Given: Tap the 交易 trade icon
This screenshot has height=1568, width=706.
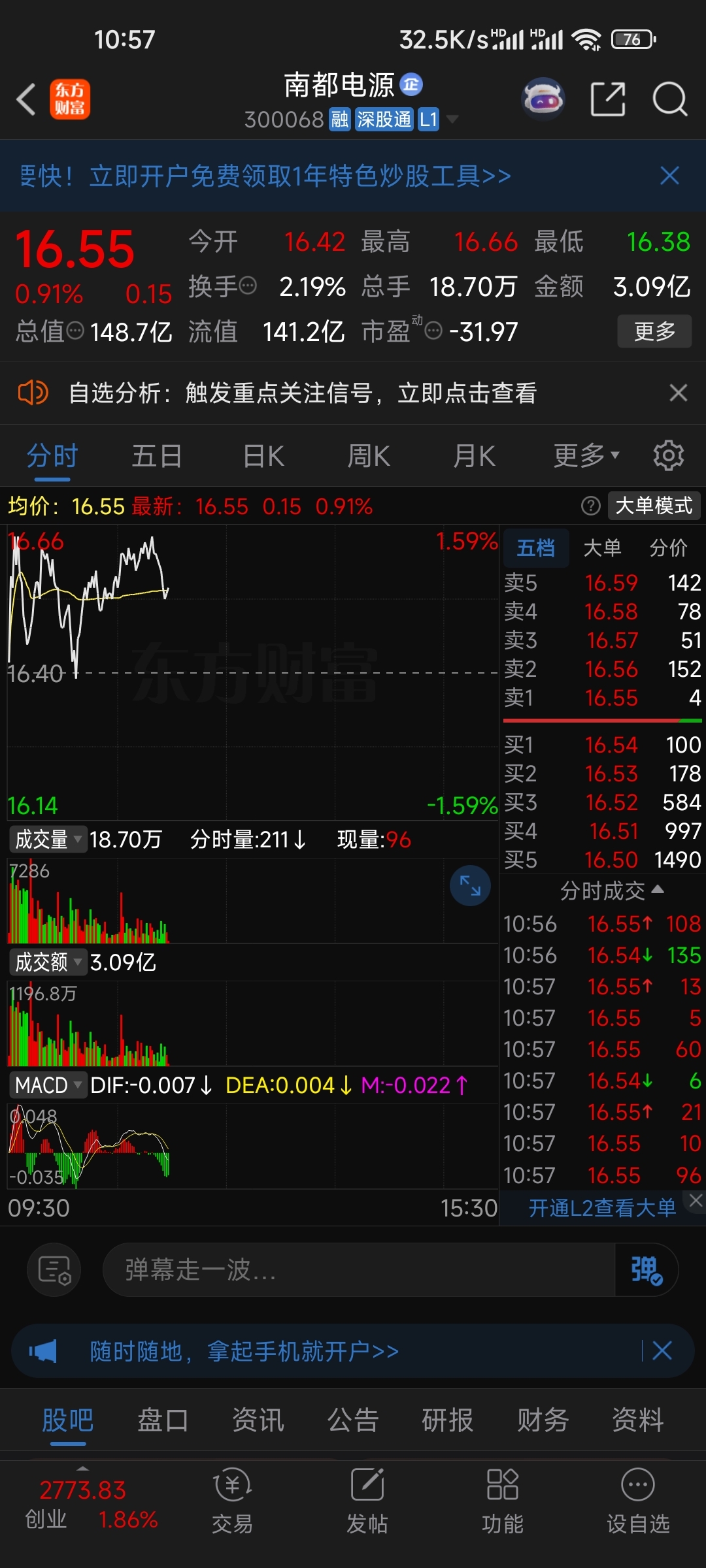Looking at the screenshot, I should (x=232, y=1501).
